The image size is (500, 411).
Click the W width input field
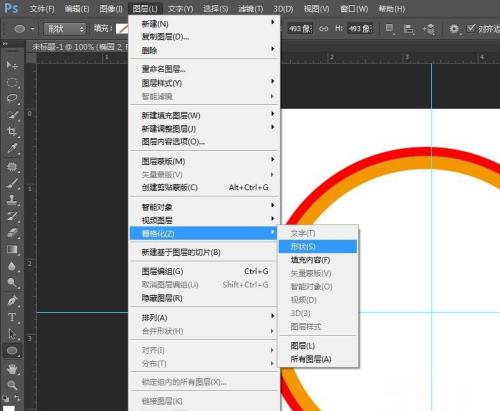(x=300, y=29)
